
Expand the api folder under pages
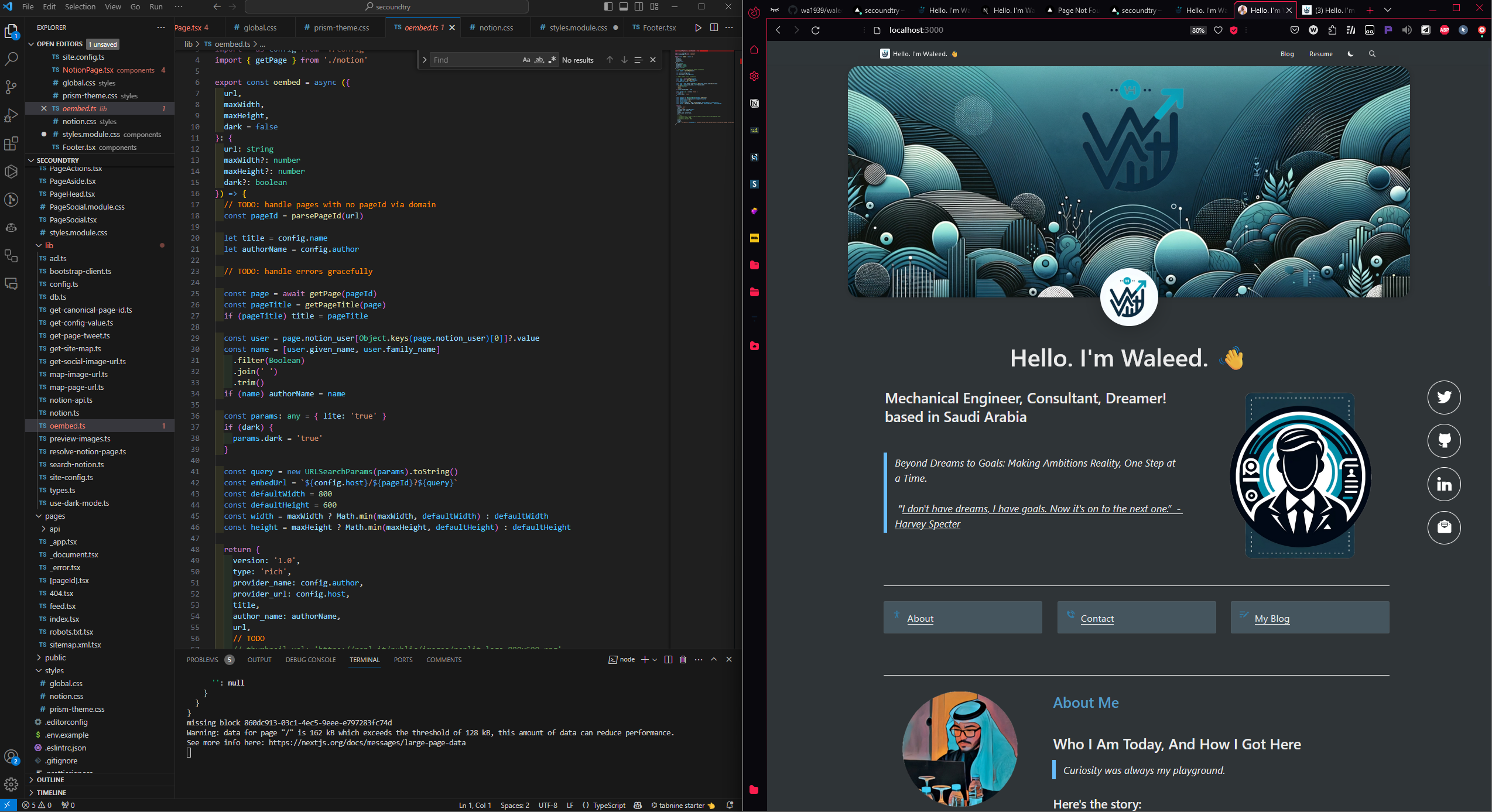54,529
